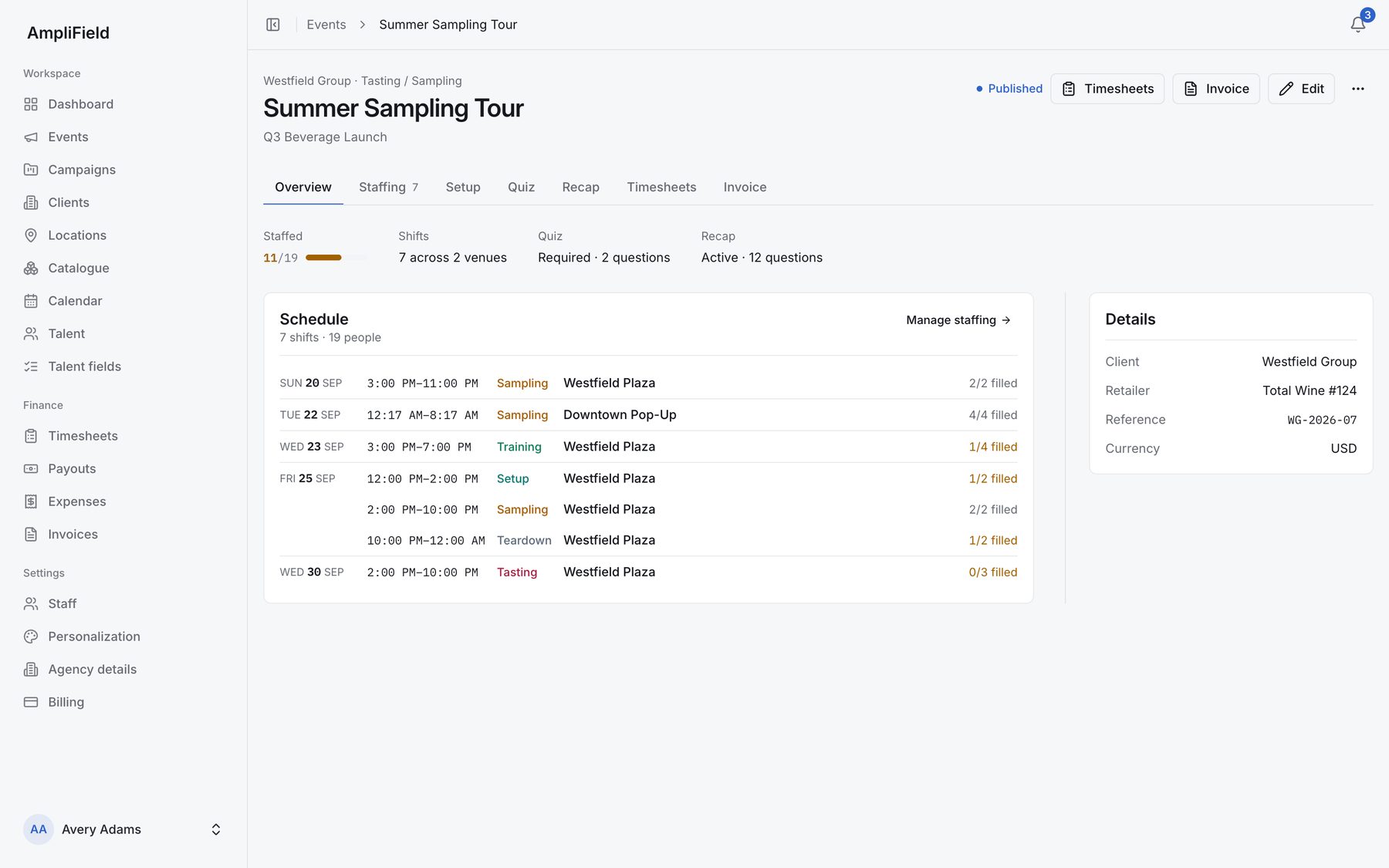The width and height of the screenshot is (1389, 868).
Task: Click the WED 23 SEP Training shift
Action: [648, 447]
